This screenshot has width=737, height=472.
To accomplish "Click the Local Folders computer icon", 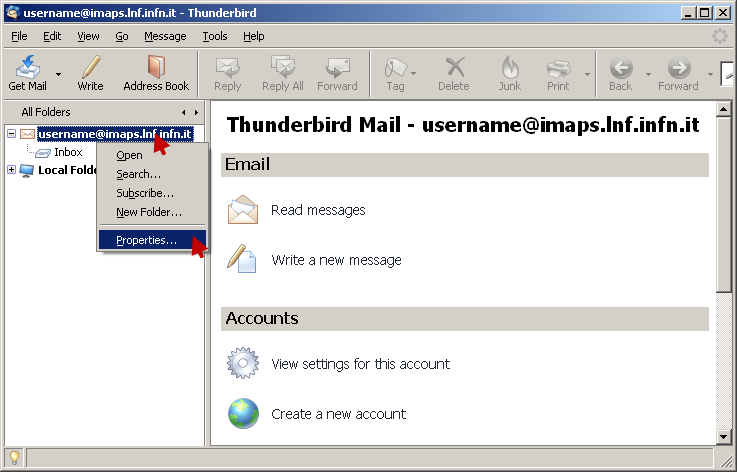I will (x=27, y=170).
